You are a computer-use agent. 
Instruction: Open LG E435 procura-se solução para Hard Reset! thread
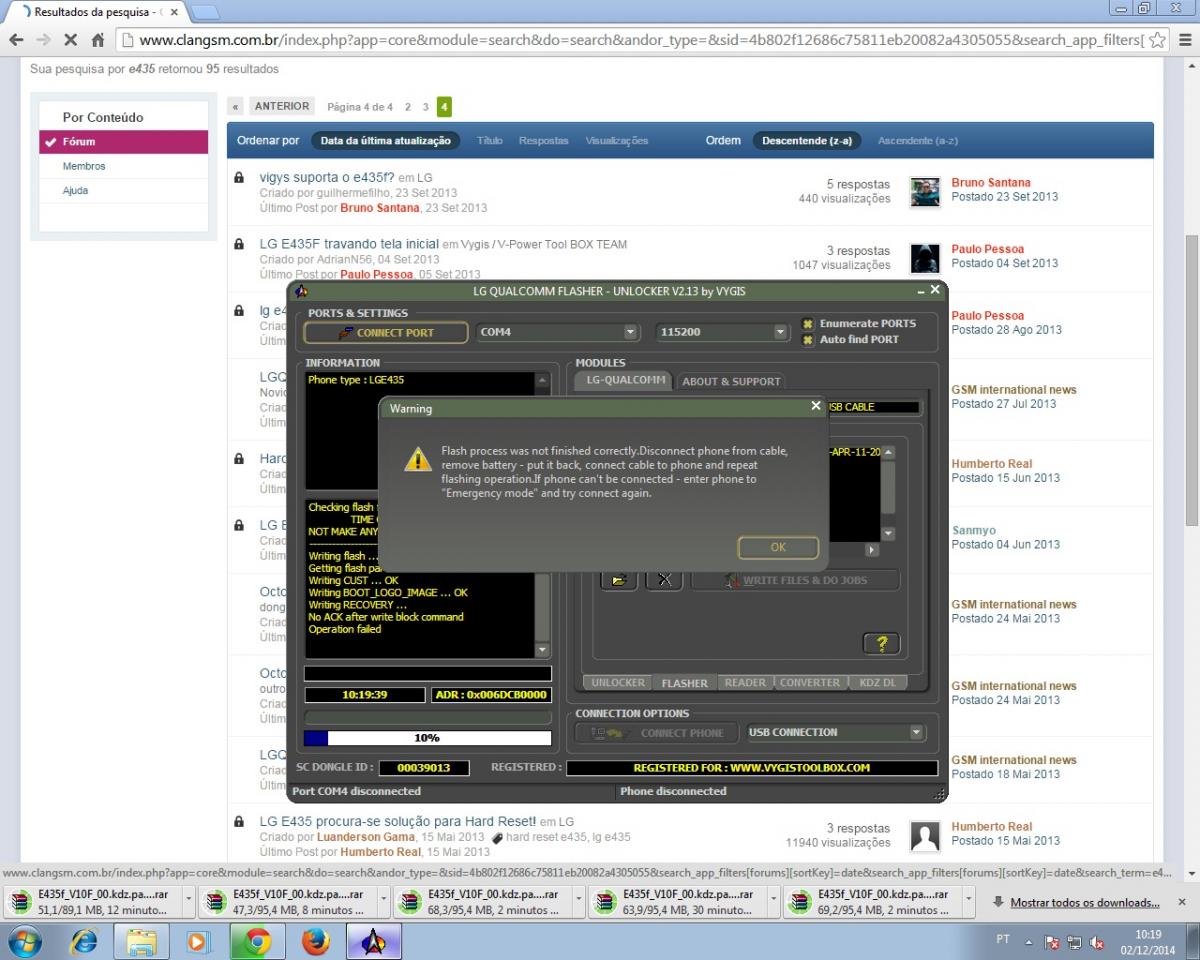(398, 821)
